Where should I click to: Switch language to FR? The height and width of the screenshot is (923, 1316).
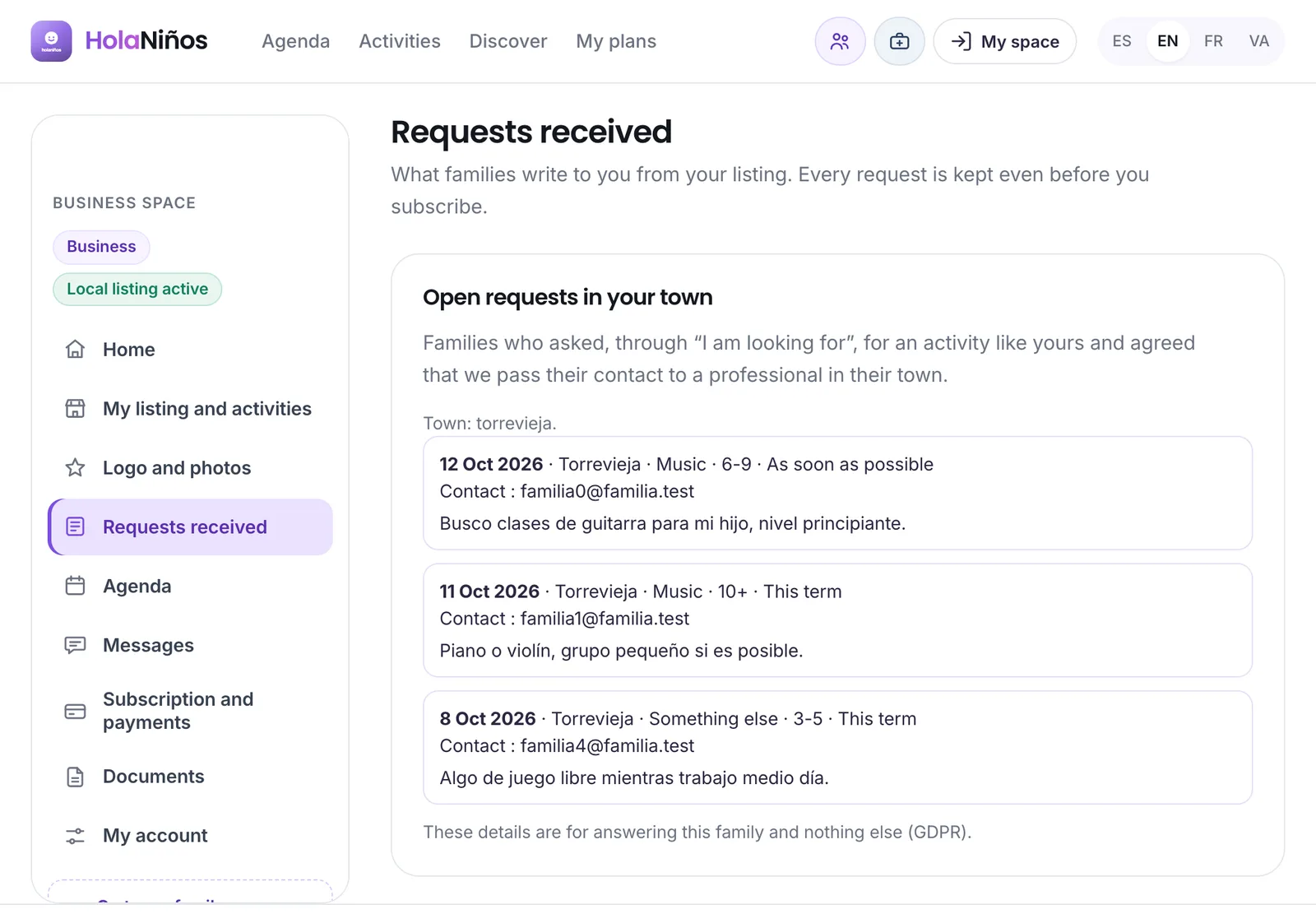(1213, 41)
